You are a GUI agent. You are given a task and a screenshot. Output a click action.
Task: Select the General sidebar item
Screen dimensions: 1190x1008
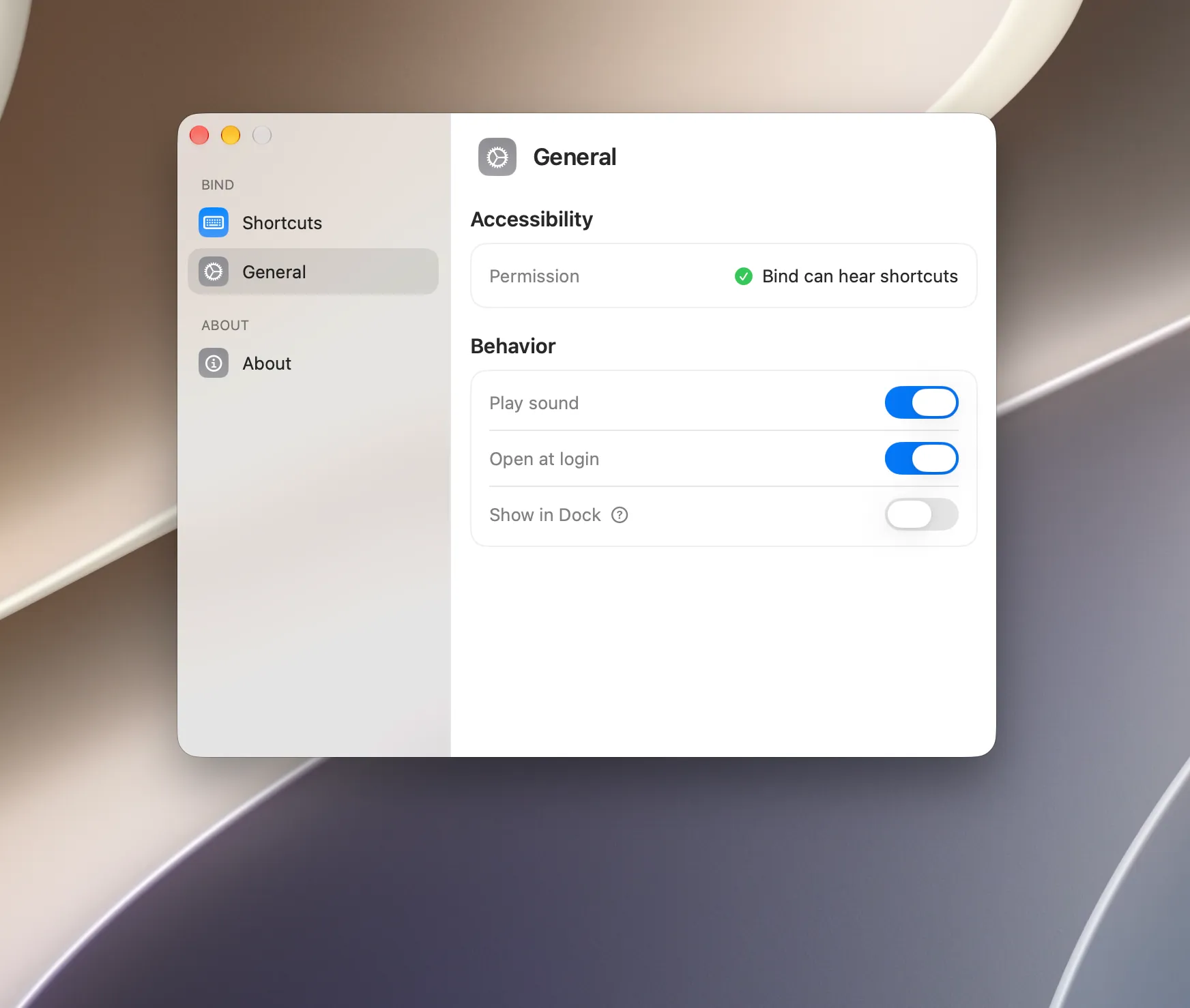pyautogui.click(x=313, y=271)
